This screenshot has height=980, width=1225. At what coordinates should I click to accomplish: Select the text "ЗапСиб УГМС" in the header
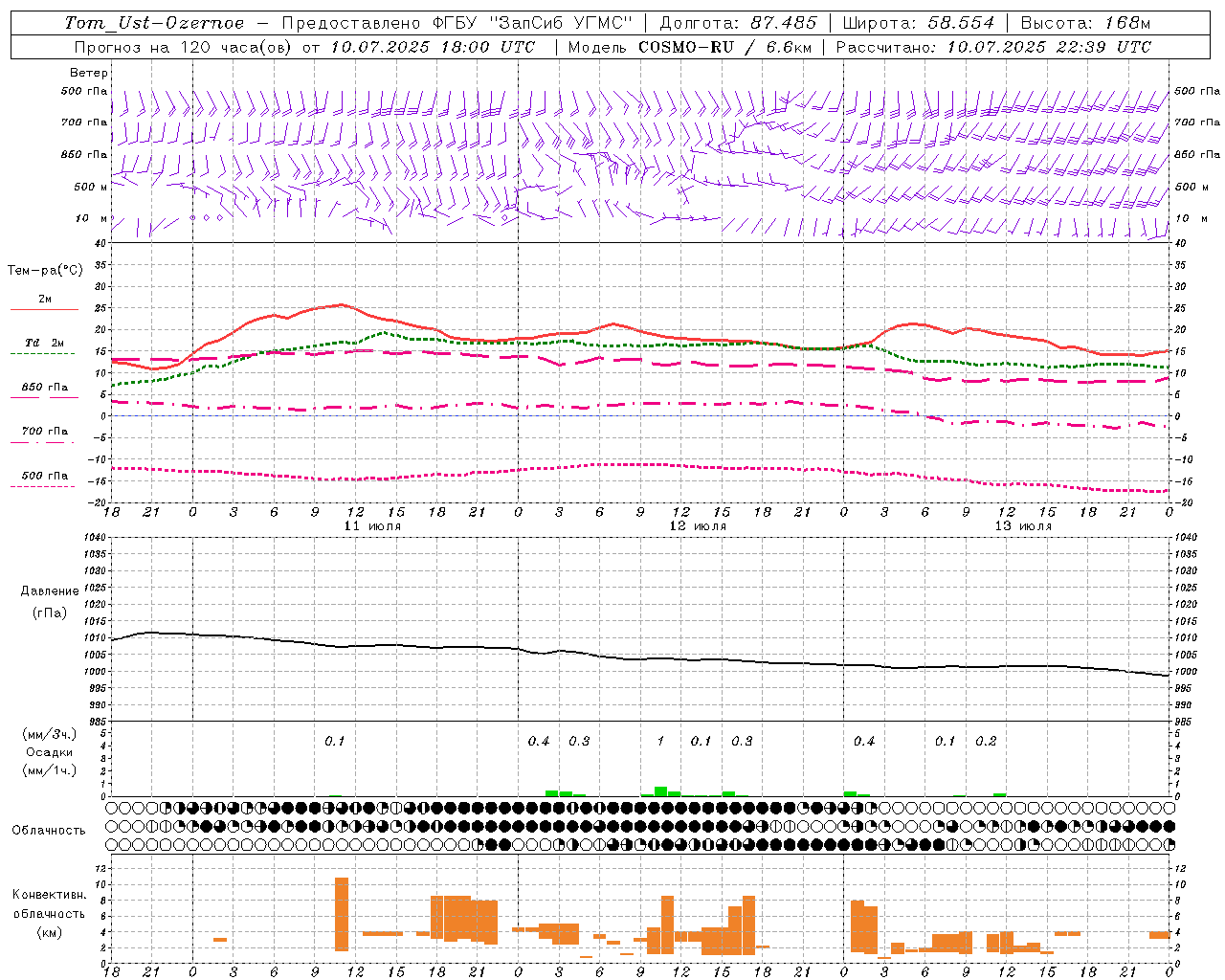click(x=562, y=23)
